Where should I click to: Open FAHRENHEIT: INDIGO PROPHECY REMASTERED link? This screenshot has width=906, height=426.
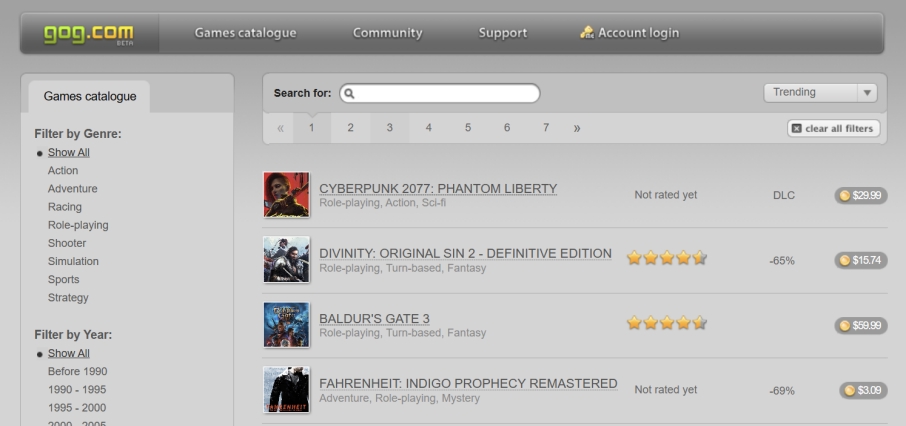click(x=468, y=383)
